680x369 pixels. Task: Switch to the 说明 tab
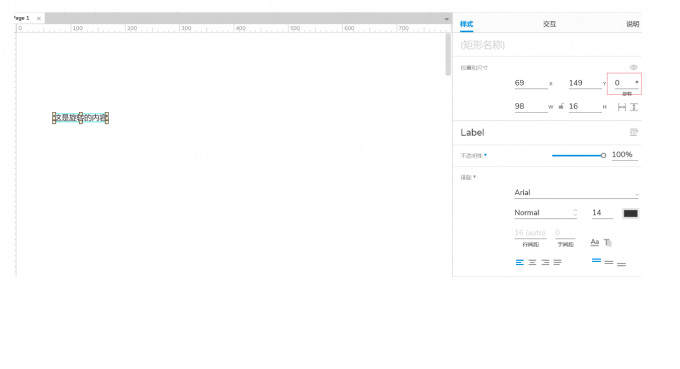pyautogui.click(x=633, y=24)
